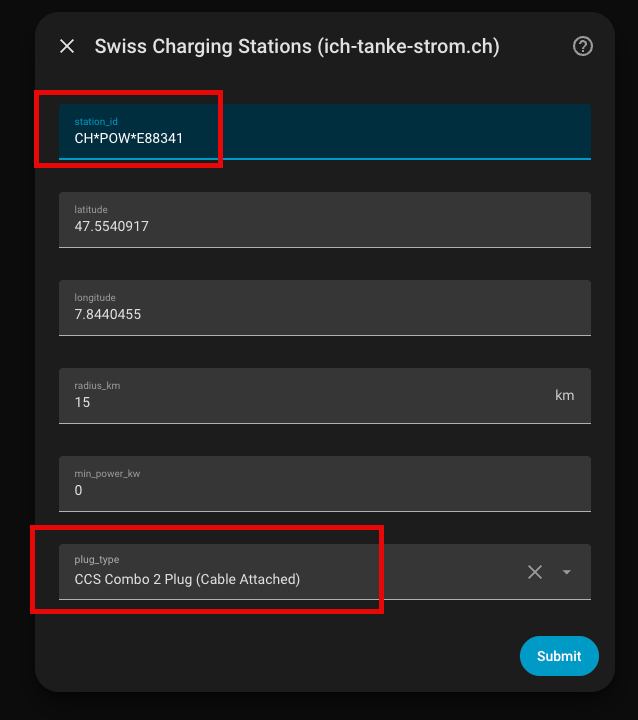Click the 47.5540917 latitude value

pos(112,226)
